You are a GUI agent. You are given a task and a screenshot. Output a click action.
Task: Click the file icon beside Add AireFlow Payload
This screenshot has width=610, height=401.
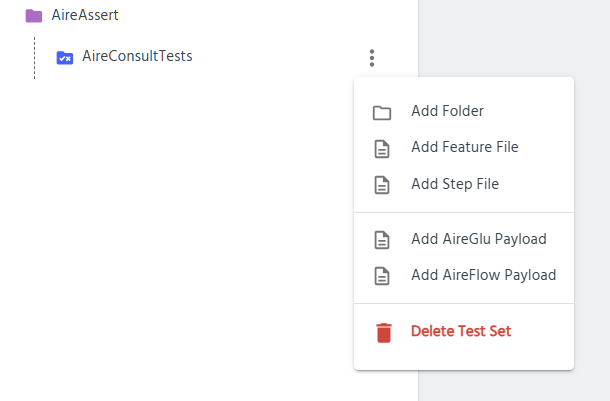click(x=382, y=276)
